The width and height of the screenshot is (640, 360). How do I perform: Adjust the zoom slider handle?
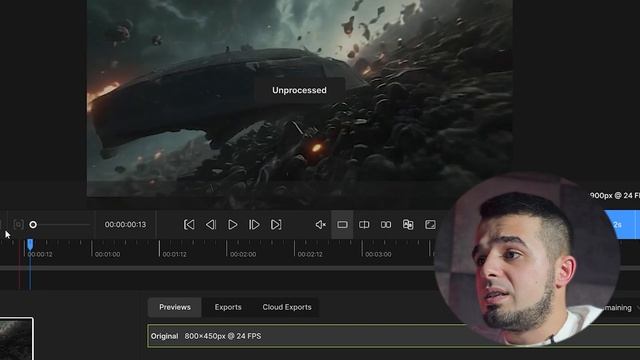click(33, 224)
